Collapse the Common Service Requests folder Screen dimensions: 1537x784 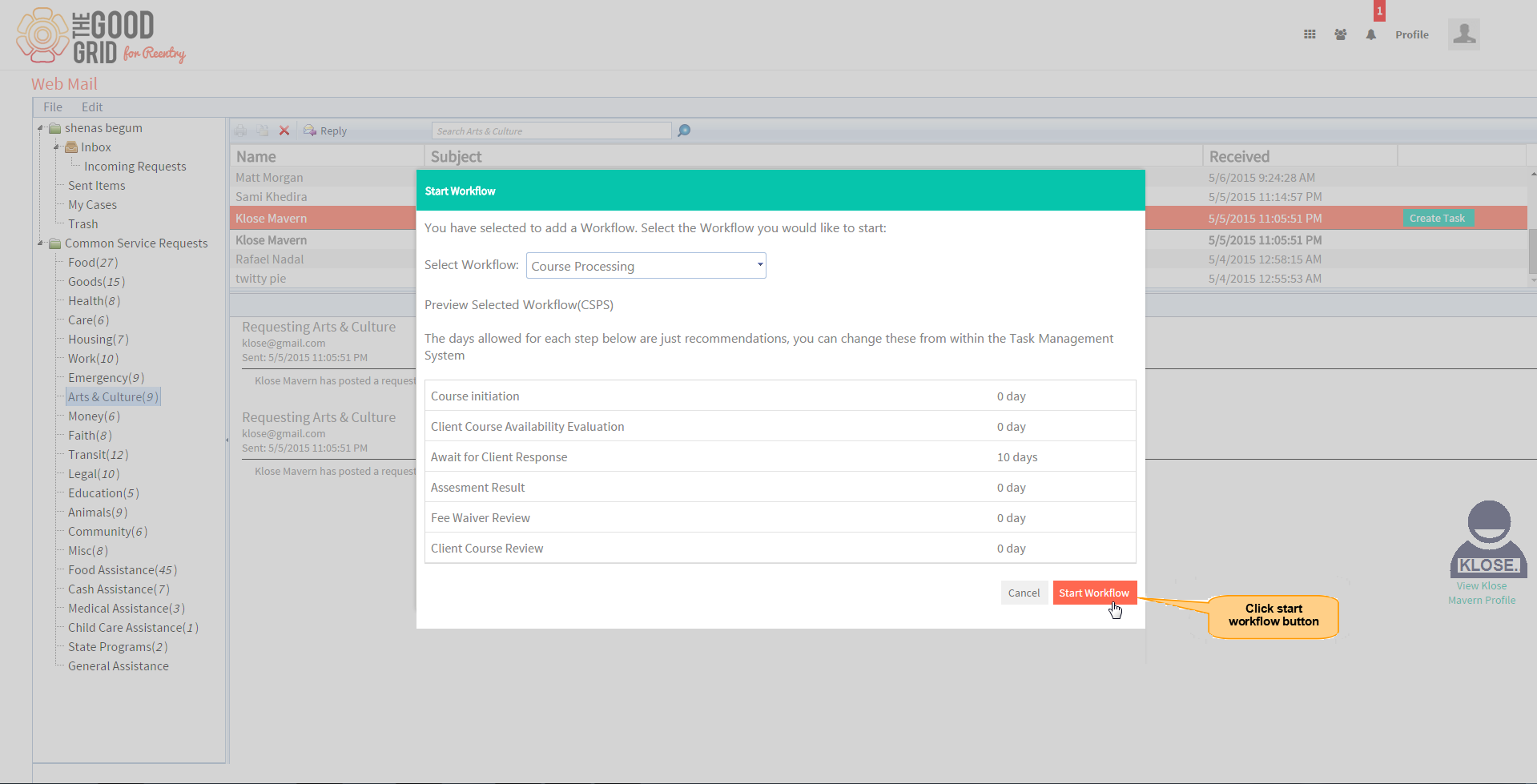[40, 243]
